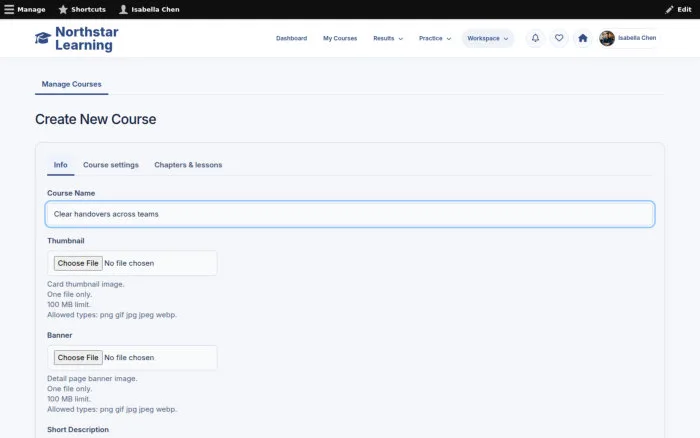This screenshot has width=700, height=438.
Task: Click Isabella Chen name in header
Action: pyautogui.click(x=637, y=38)
